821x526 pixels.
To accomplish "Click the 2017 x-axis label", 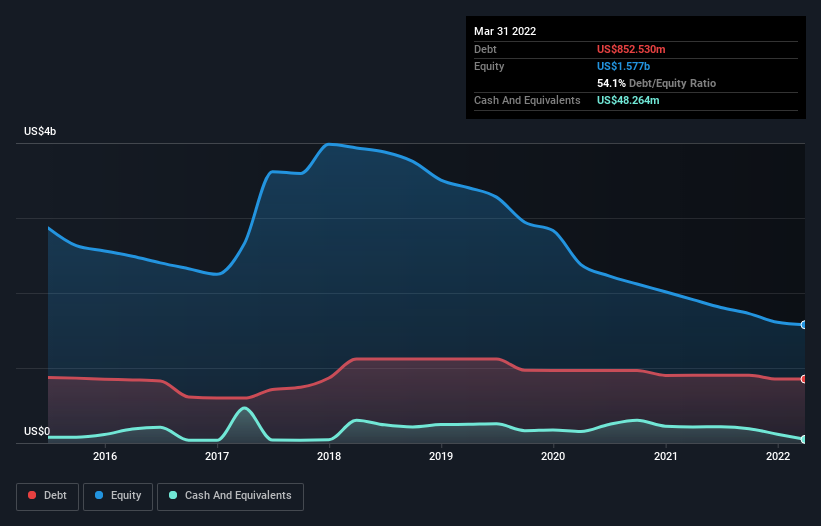I will 217,456.
